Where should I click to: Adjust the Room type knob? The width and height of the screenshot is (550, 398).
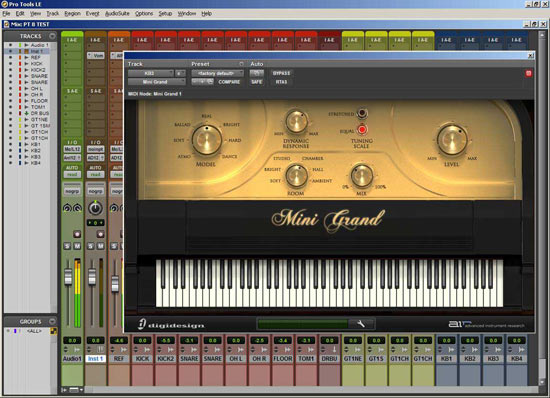[x=296, y=176]
